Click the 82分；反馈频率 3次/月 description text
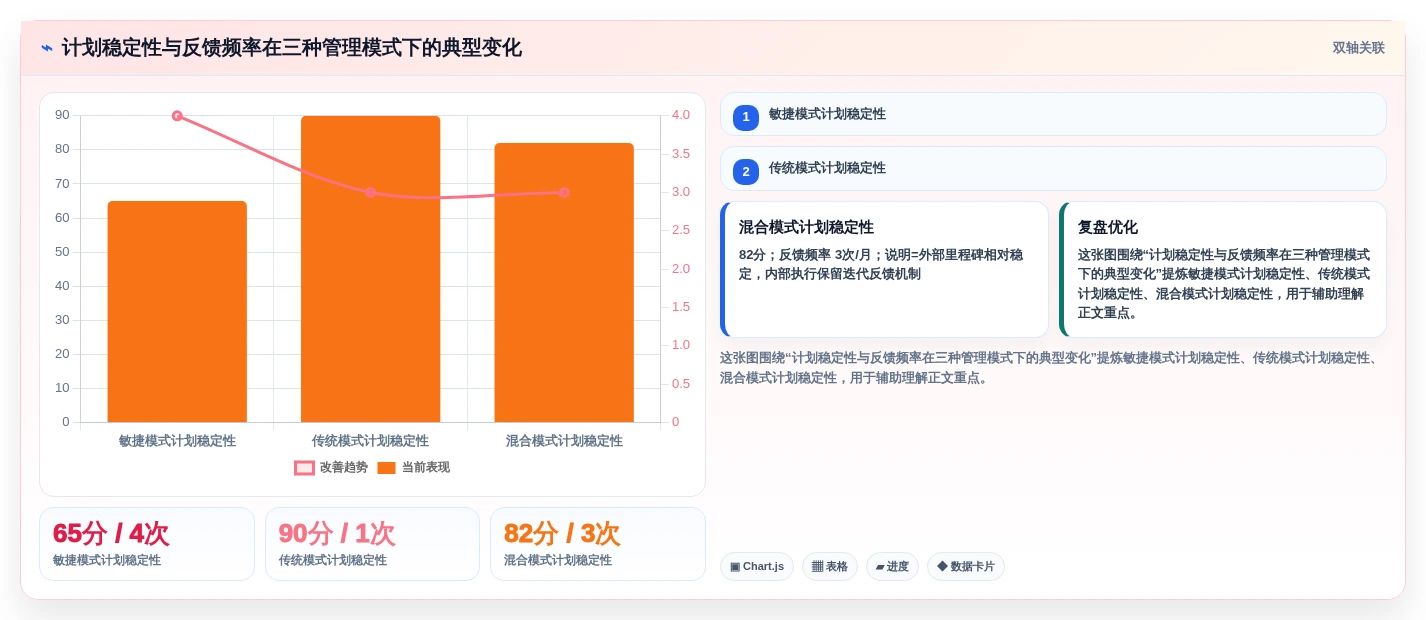 (x=882, y=264)
